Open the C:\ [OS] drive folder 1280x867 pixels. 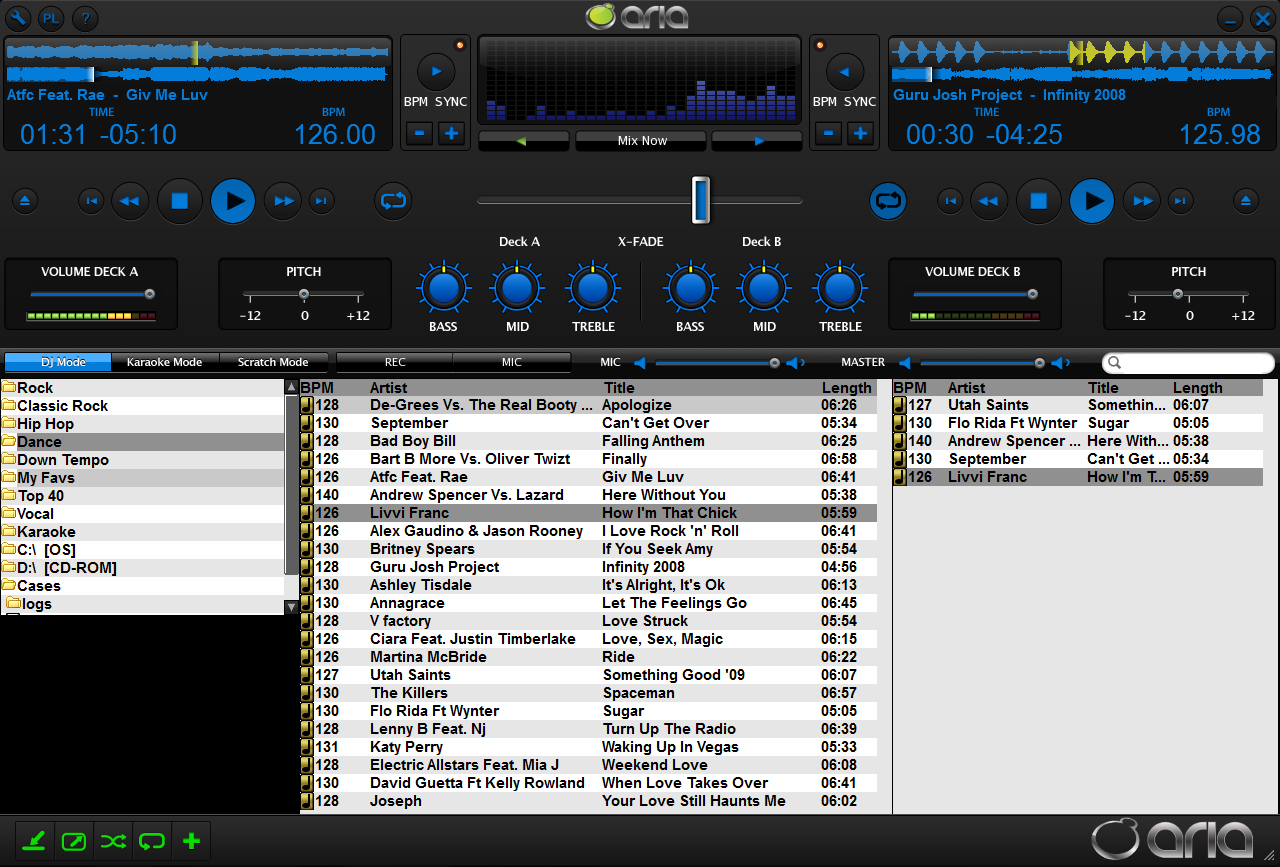click(46, 550)
